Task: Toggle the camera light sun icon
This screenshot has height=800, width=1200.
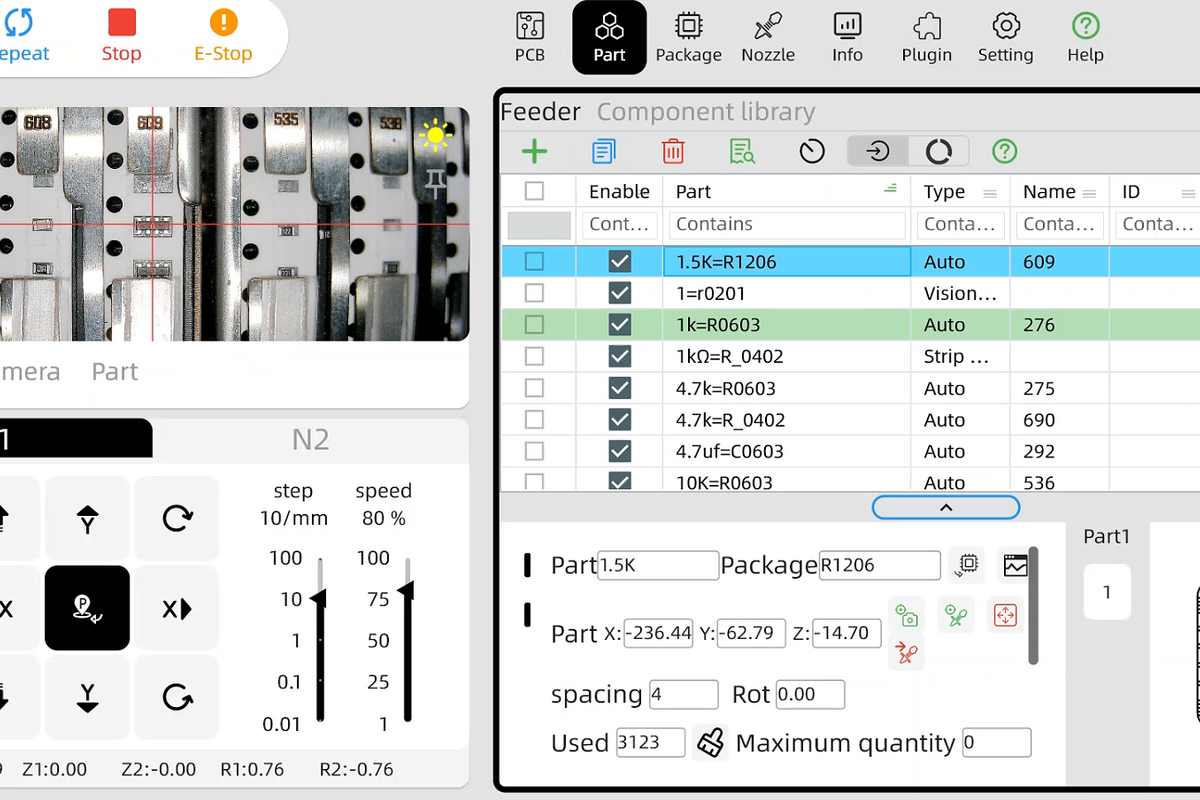Action: (435, 135)
